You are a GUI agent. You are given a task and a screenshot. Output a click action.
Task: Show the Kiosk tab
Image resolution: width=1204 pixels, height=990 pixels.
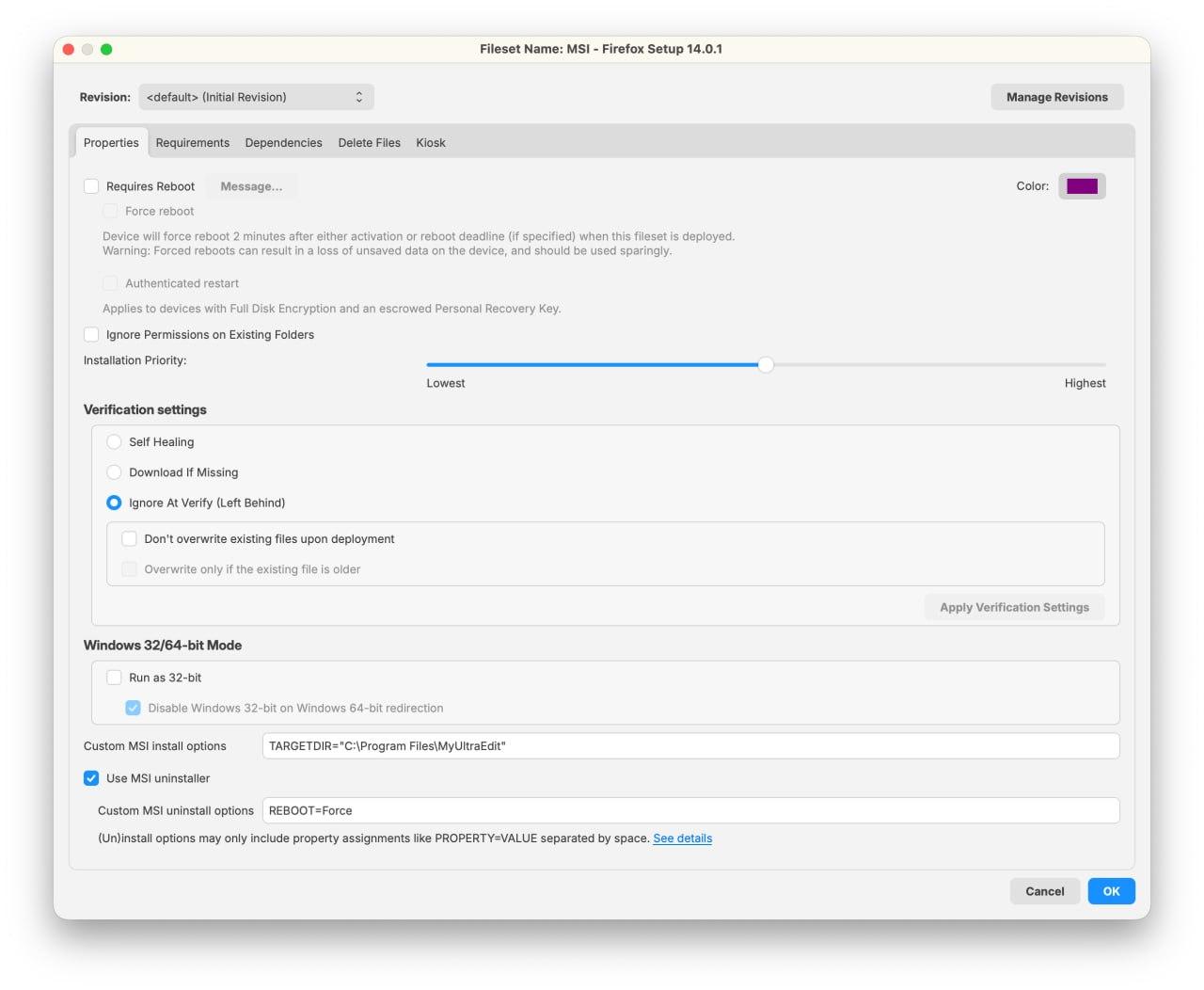point(431,143)
